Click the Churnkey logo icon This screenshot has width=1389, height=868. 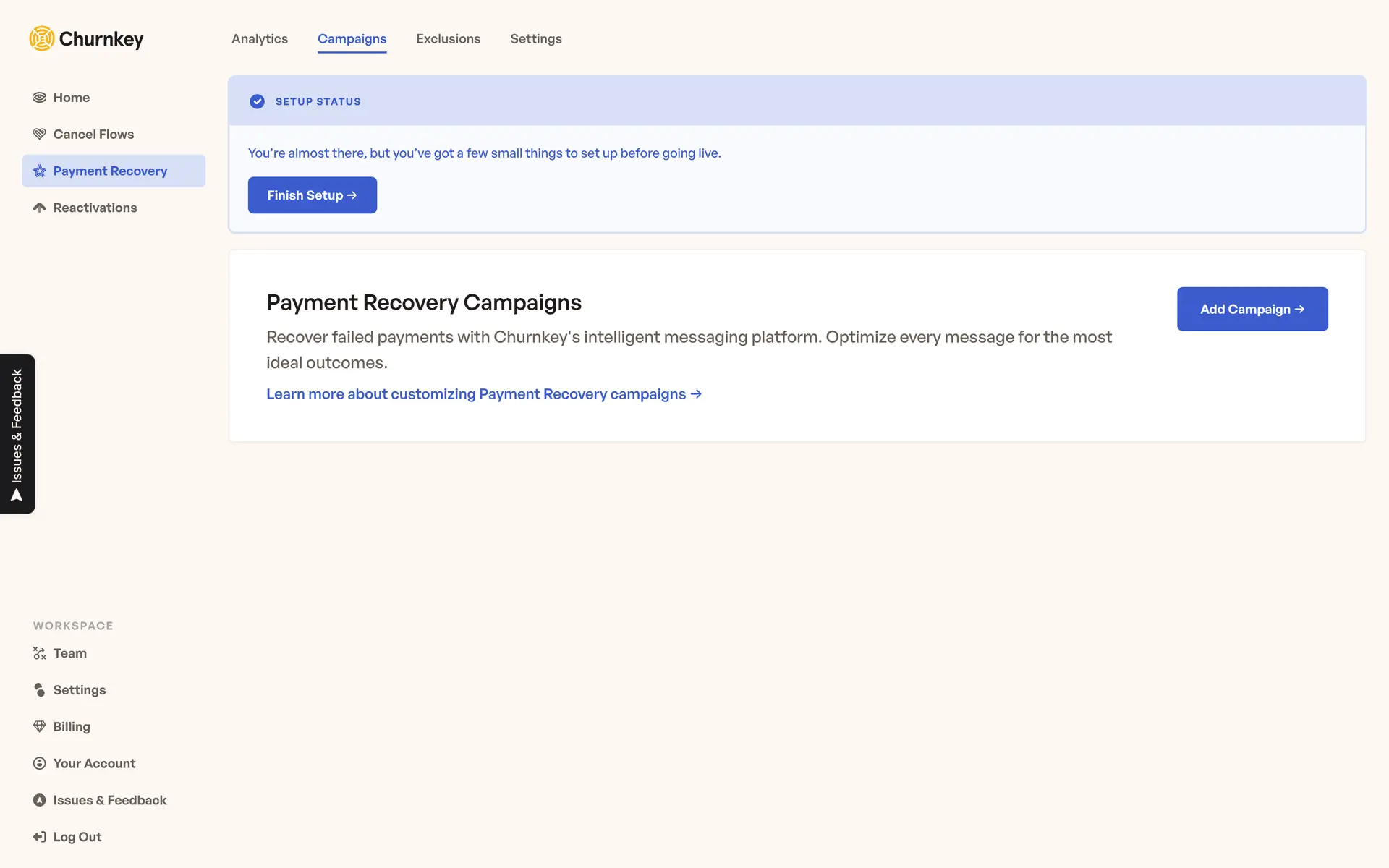[42, 38]
